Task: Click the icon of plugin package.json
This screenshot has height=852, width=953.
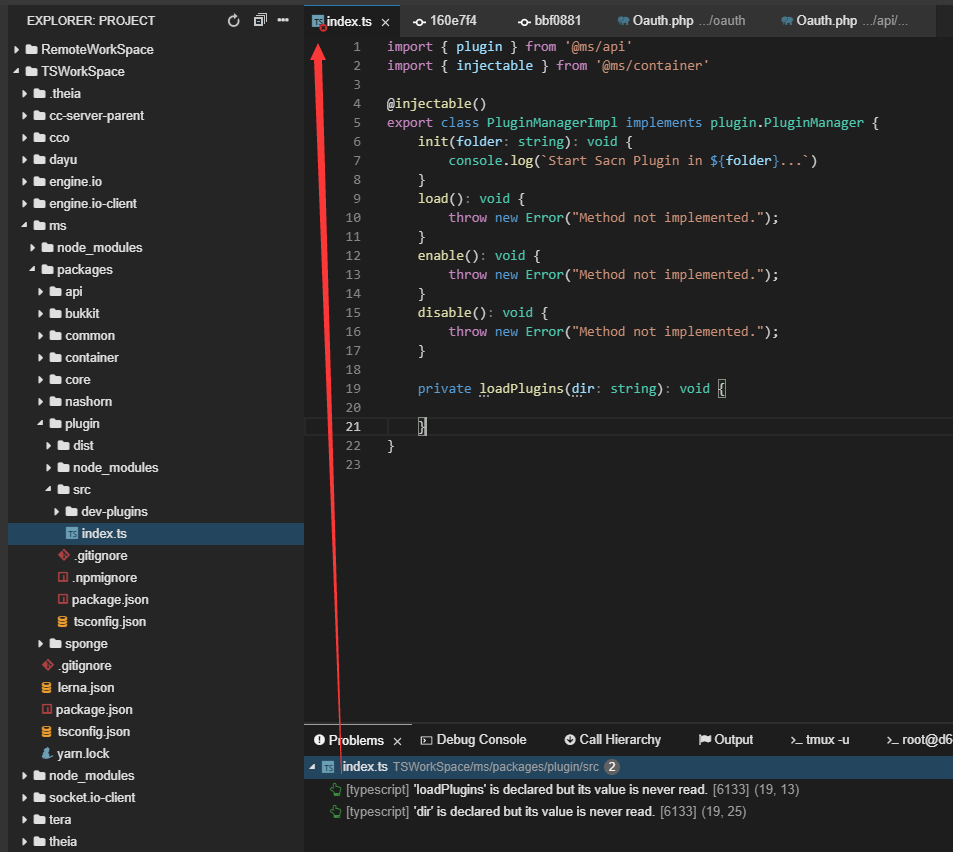Action: point(63,599)
